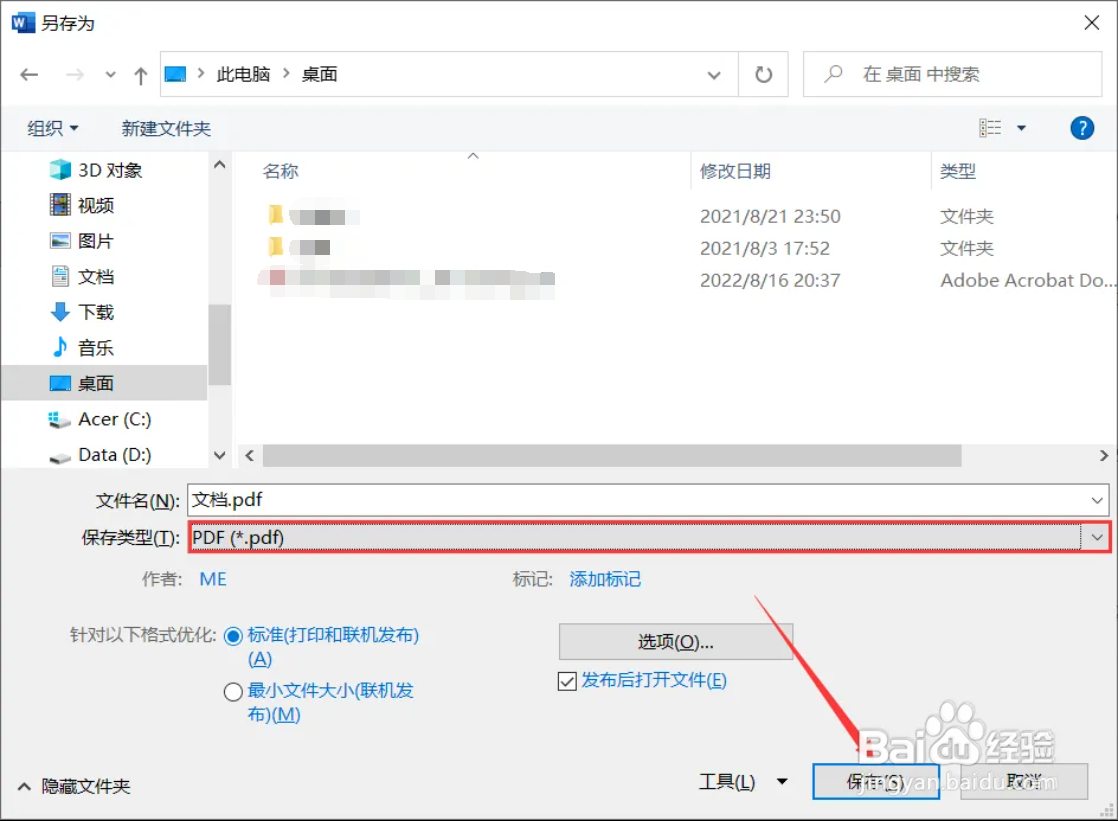Open the help button in dialog corner
The image size is (1118, 821).
coord(1081,128)
